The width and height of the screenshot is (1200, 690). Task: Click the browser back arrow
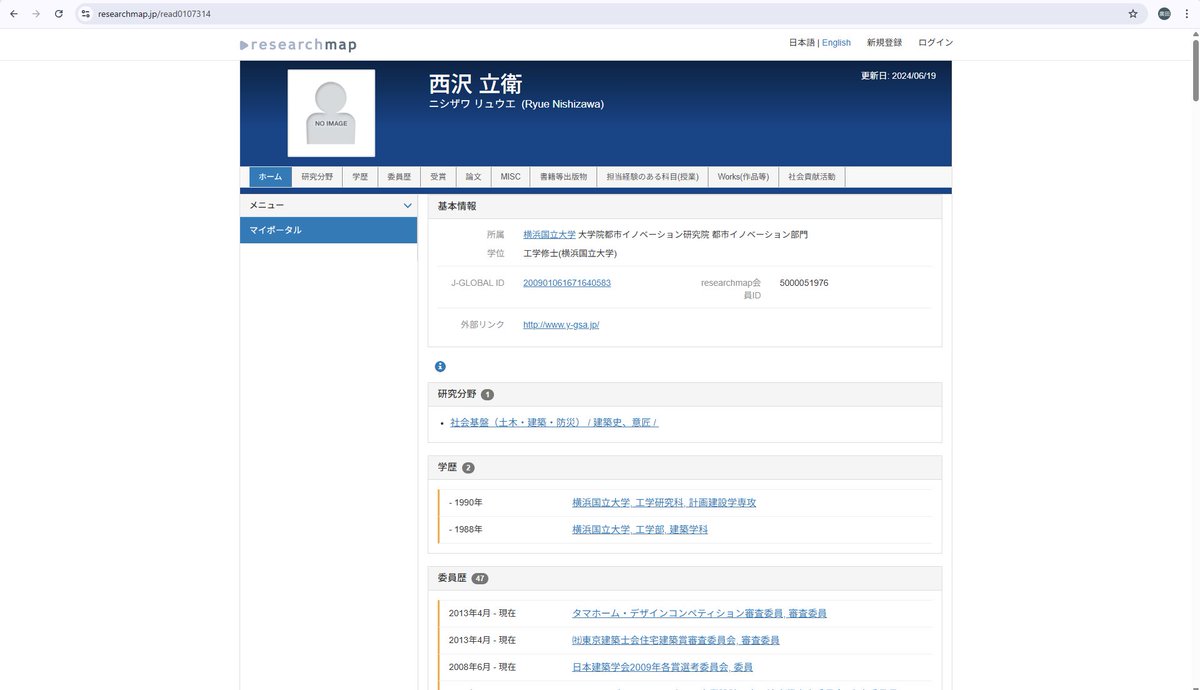coord(13,14)
